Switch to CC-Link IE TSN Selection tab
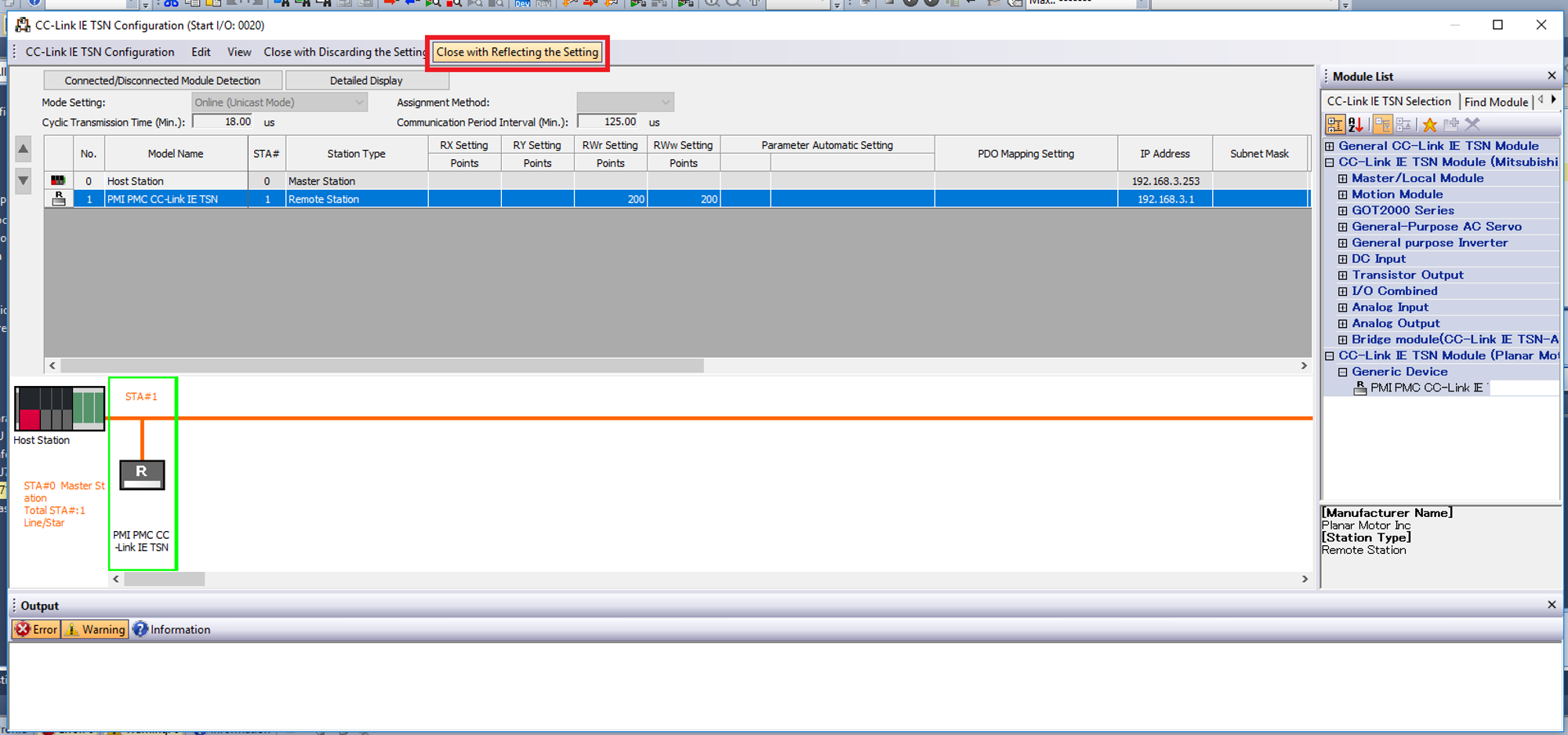Viewport: 1568px width, 735px height. tap(1388, 101)
